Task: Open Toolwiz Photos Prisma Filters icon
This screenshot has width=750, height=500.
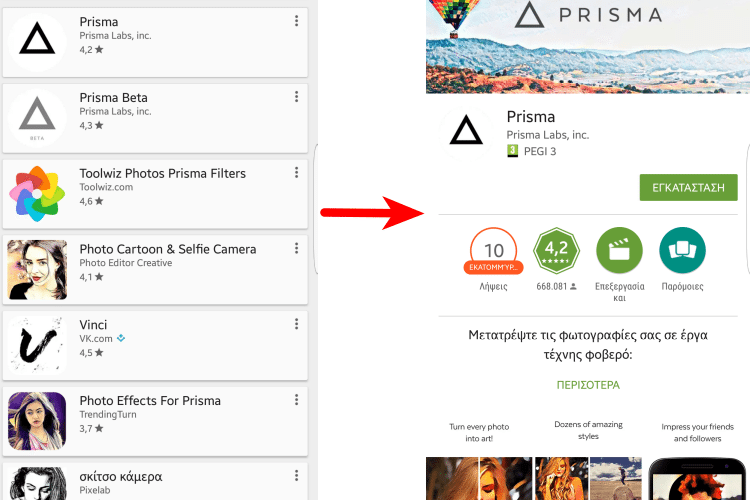Action: (38, 192)
